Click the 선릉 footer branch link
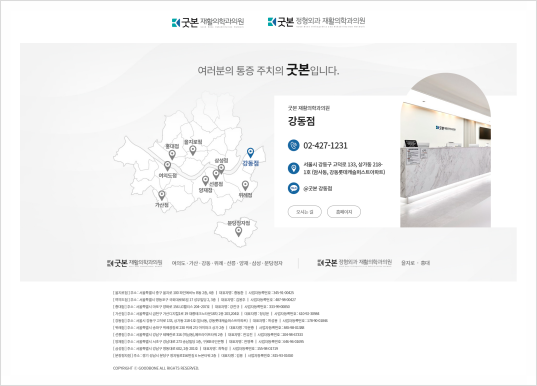 [231, 263]
